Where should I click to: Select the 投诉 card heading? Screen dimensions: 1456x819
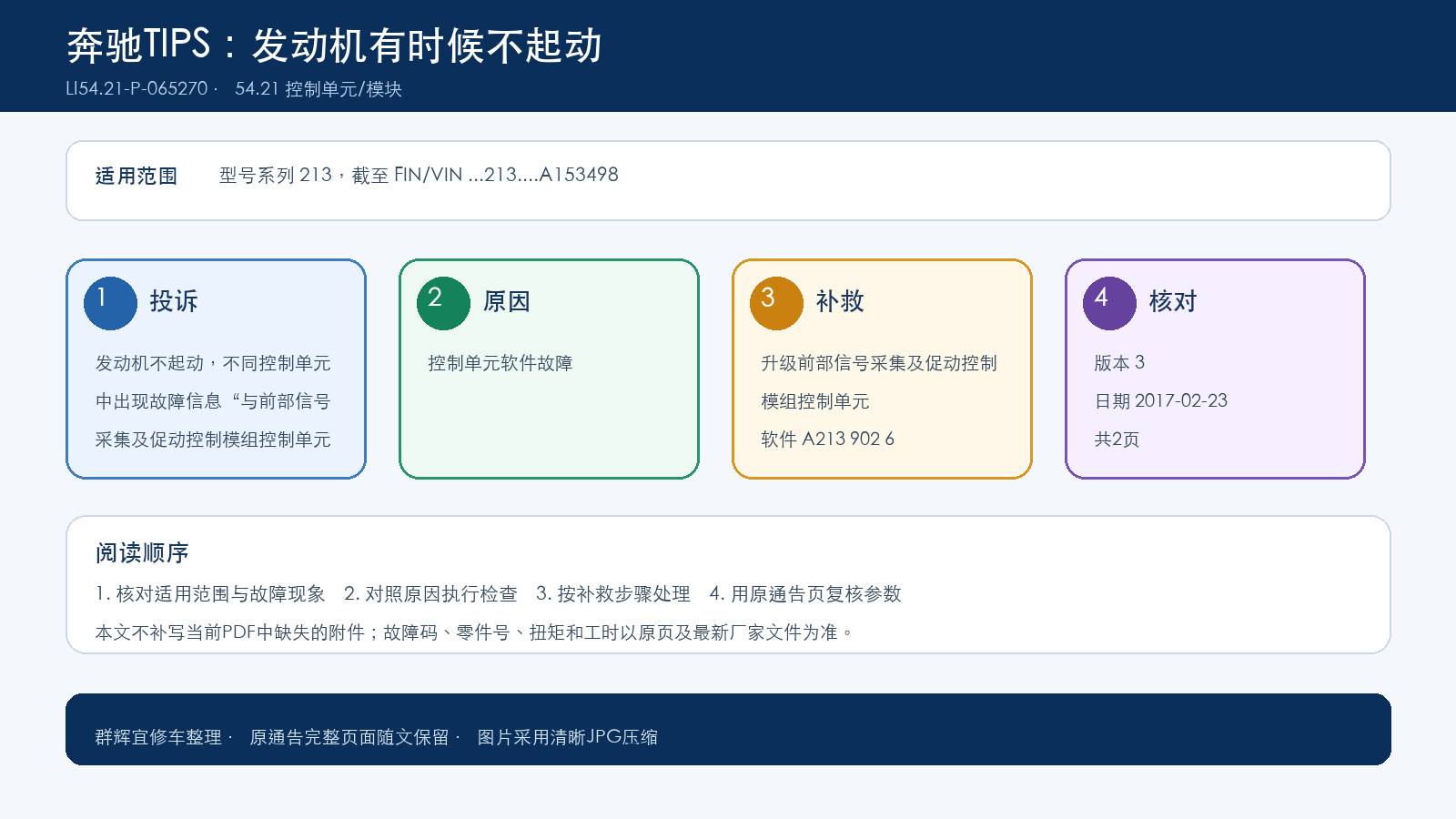[174, 301]
